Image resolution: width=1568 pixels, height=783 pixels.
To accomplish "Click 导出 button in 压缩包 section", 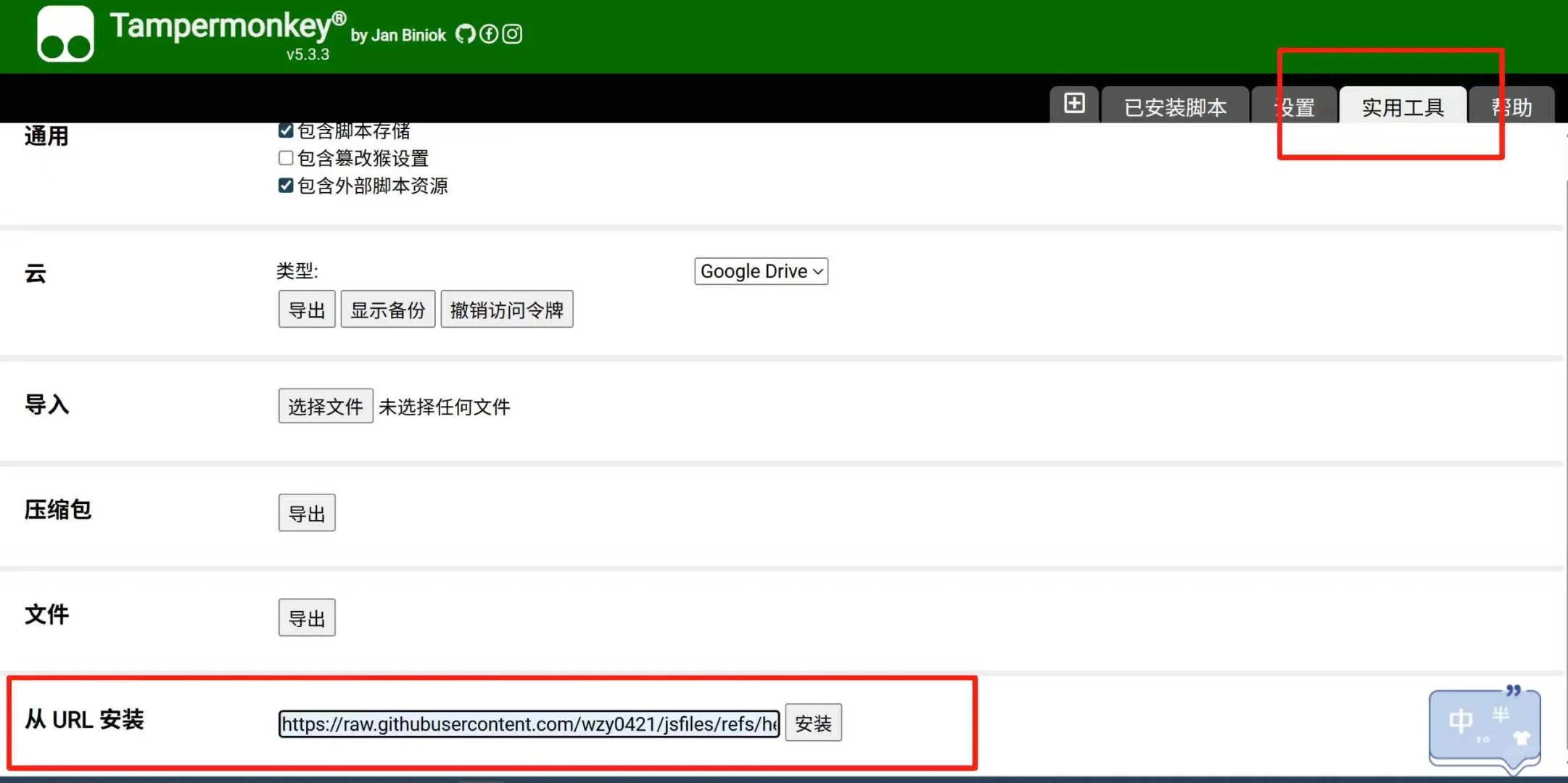I will point(307,513).
